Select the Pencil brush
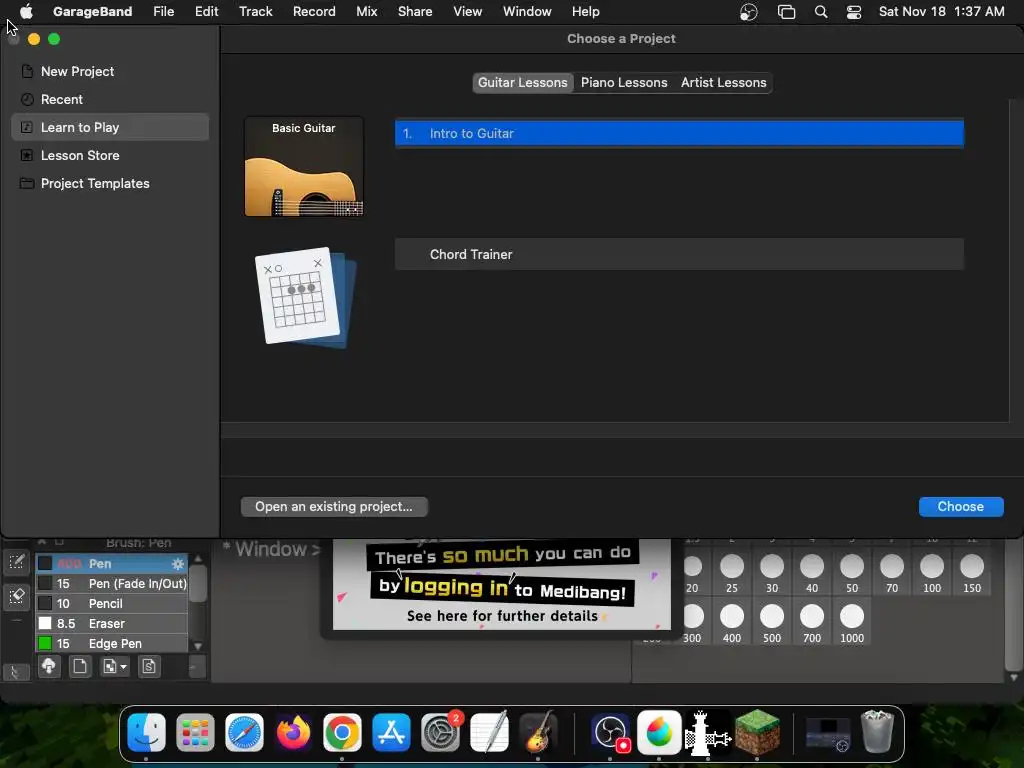This screenshot has height=768, width=1024. [x=112, y=603]
